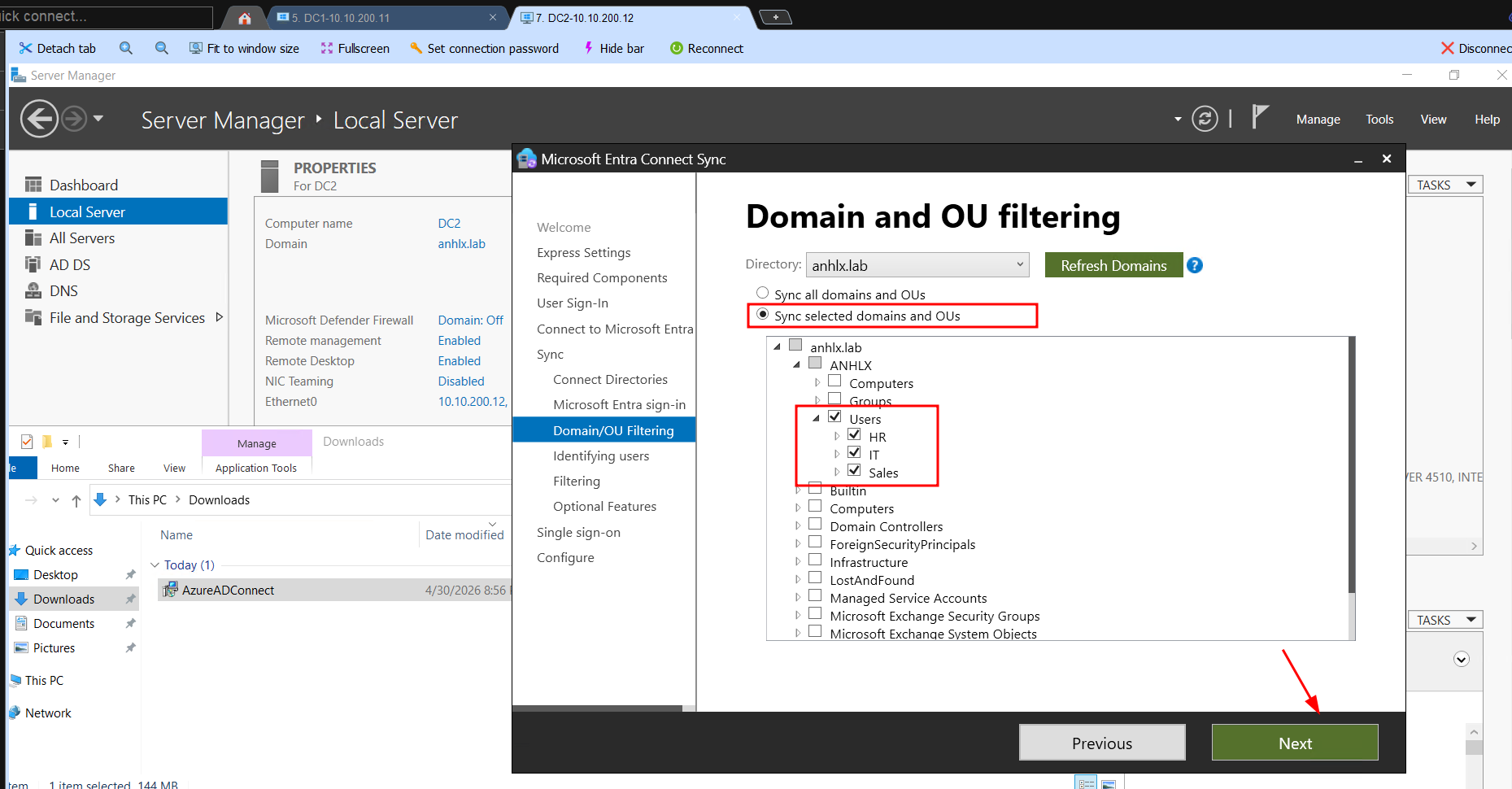Open Set connection password key option
The height and width of the screenshot is (789, 1512).
point(484,48)
